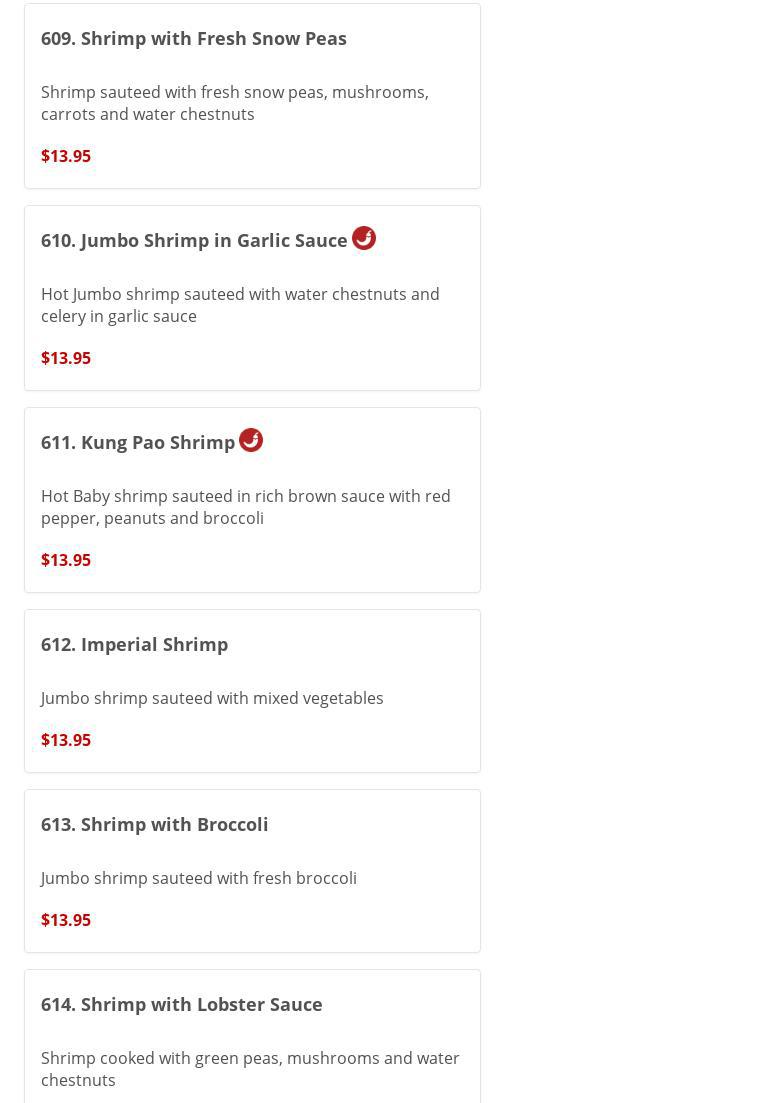
Task: Choose 612. Imperial Shrimp menu item
Action: [134, 644]
